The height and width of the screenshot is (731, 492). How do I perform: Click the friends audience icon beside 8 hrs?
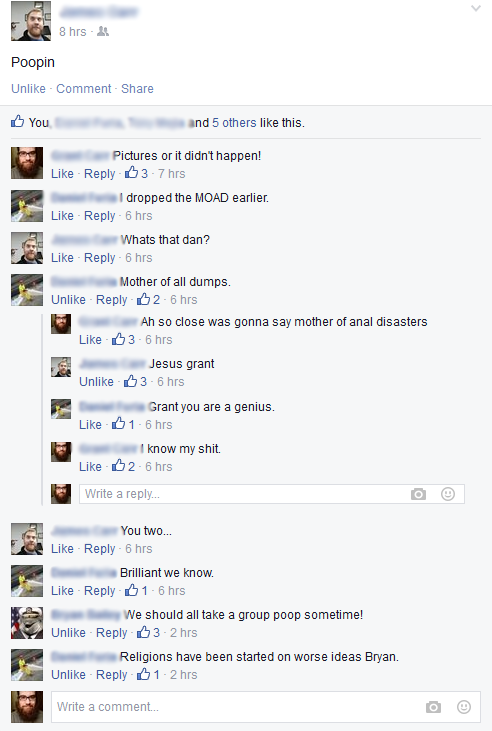pos(103,31)
